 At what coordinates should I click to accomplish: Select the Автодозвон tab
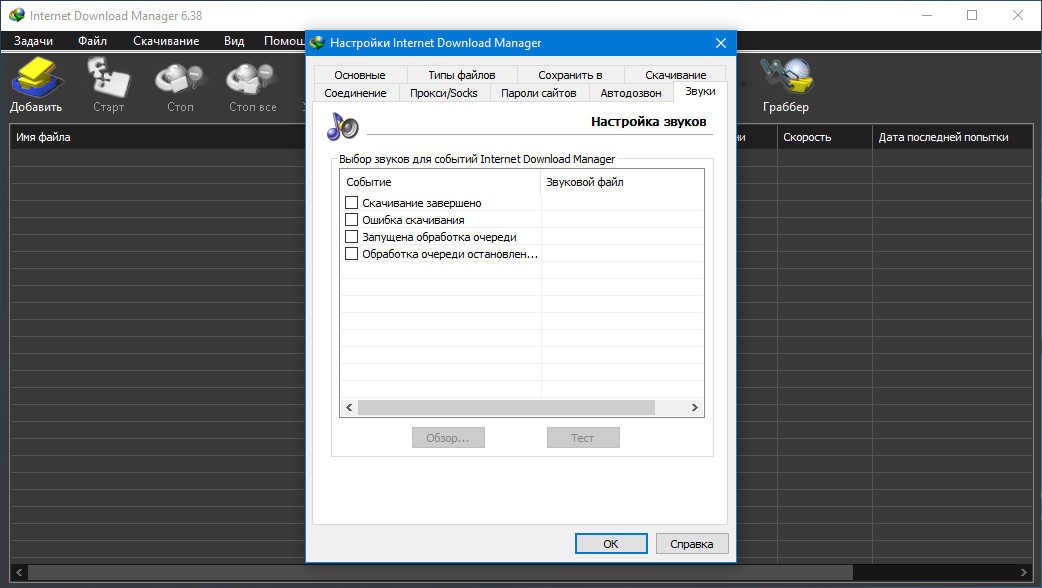[631, 93]
